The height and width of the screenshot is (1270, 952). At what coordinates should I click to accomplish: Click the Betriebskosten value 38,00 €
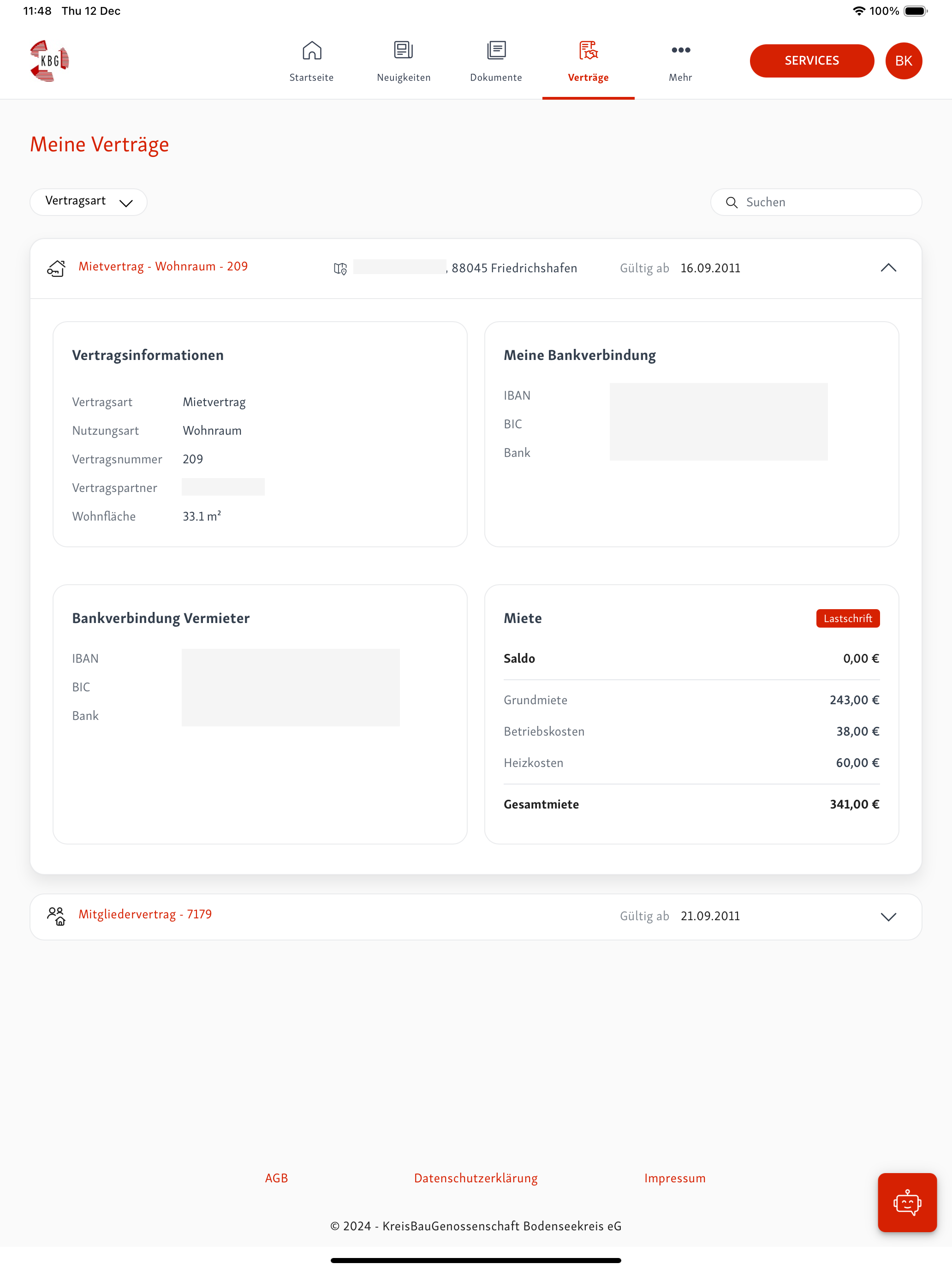tap(857, 731)
